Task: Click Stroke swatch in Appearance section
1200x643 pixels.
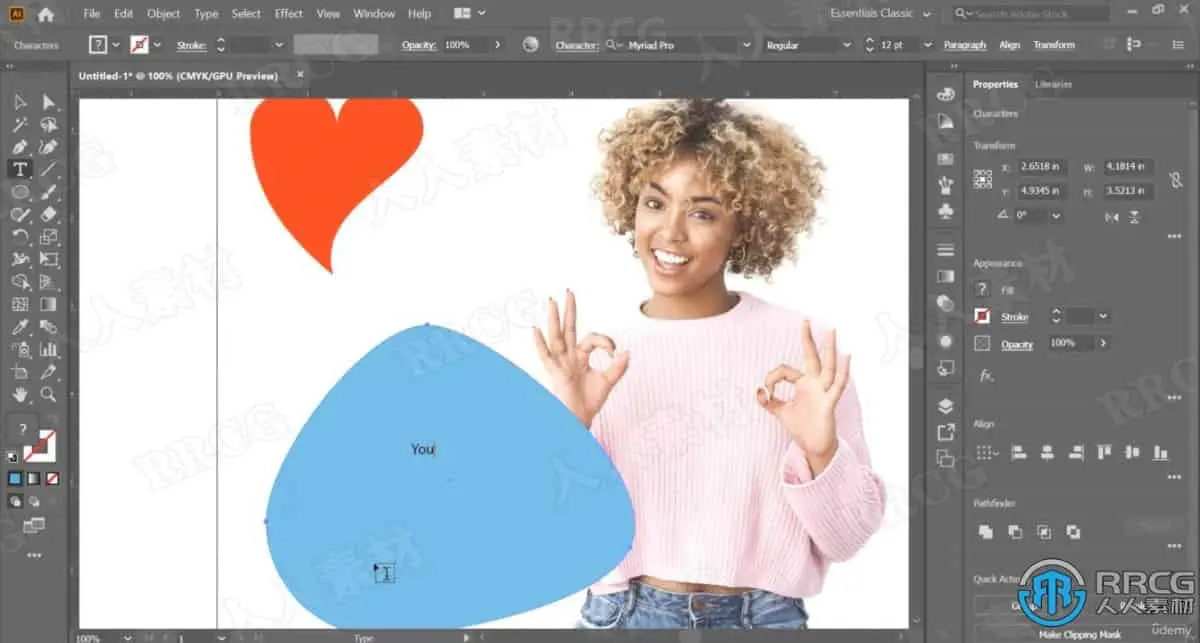Action: click(x=983, y=316)
